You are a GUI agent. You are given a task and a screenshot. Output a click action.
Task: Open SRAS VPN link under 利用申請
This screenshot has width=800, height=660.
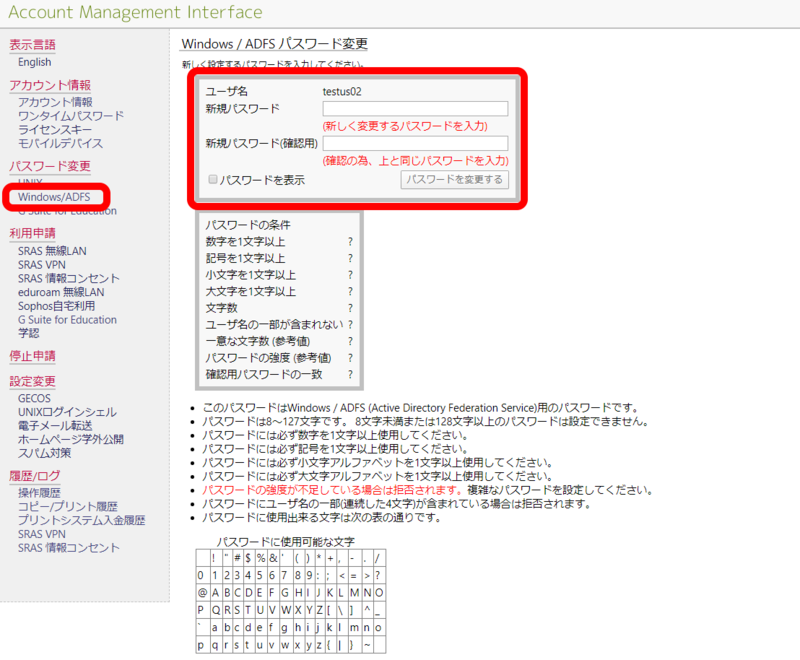click(42, 265)
